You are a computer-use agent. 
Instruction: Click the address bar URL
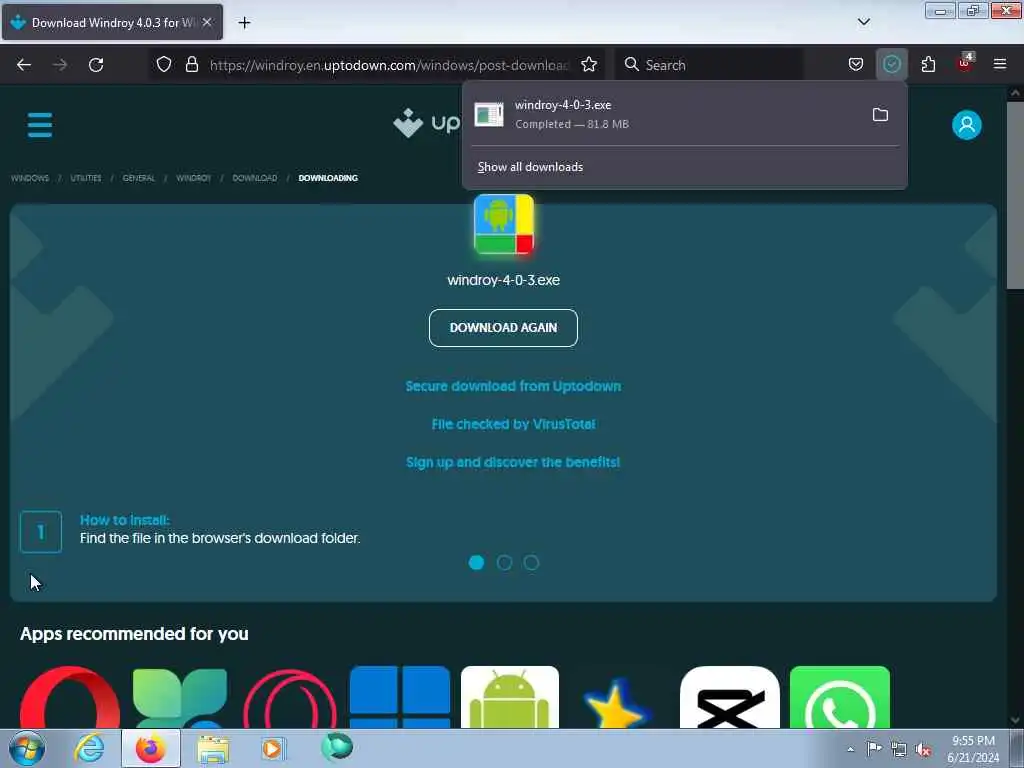click(x=389, y=65)
